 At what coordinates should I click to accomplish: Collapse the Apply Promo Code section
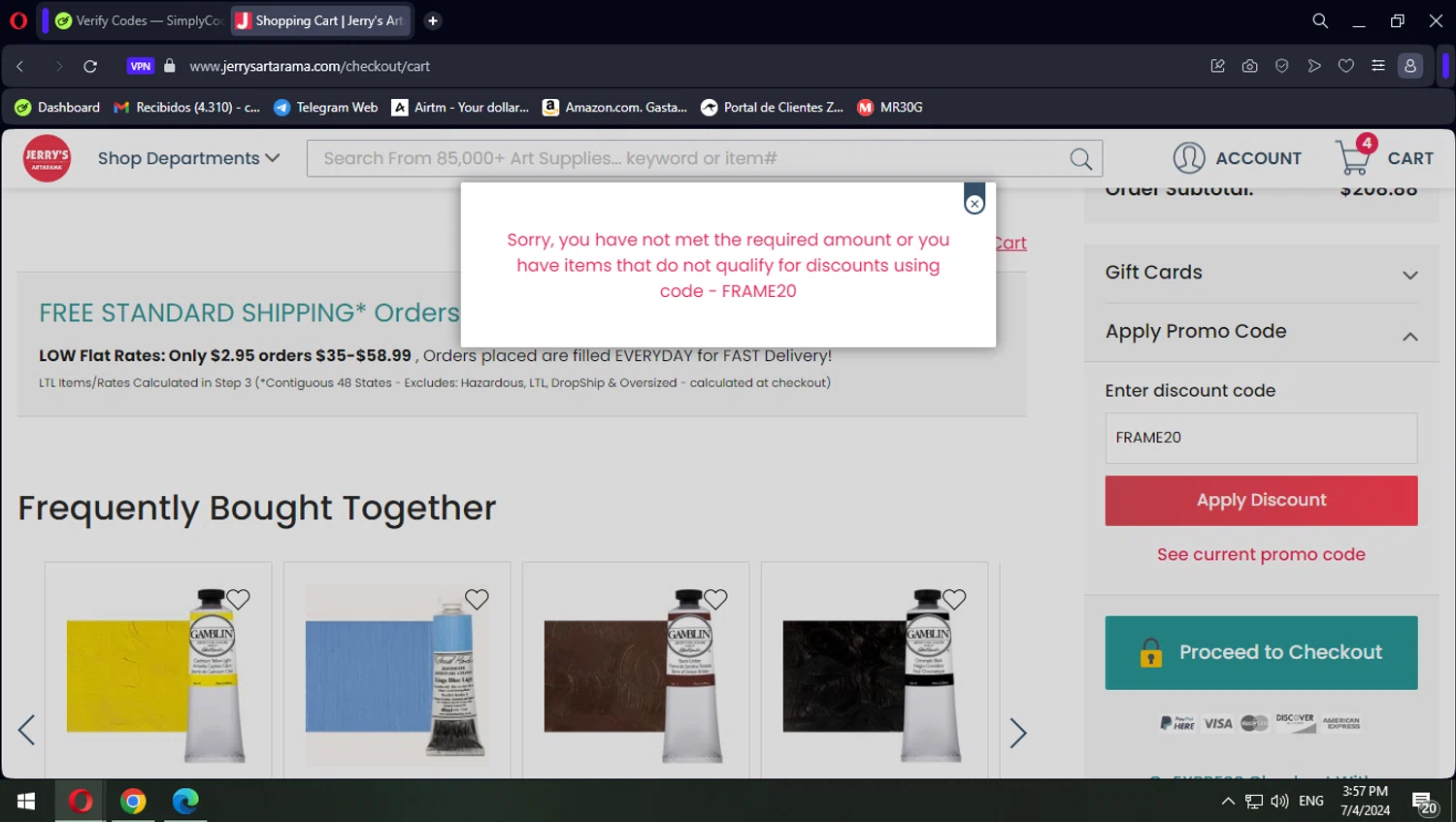tap(1261, 332)
